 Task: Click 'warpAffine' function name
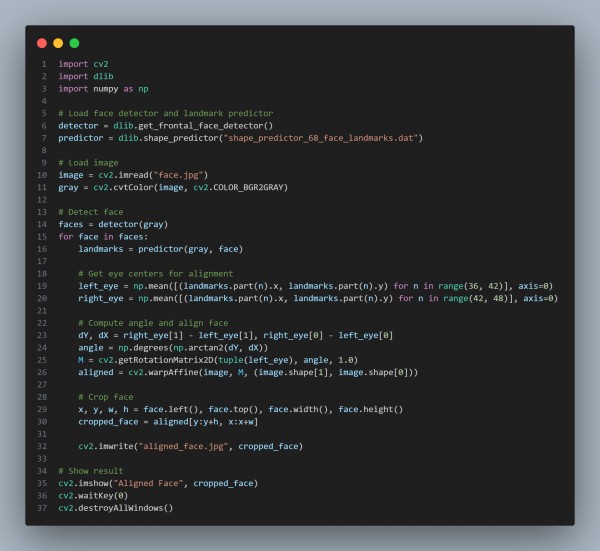(173, 372)
